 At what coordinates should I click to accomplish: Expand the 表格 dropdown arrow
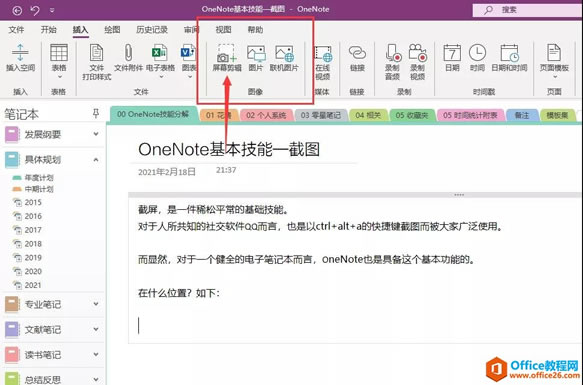pos(60,77)
